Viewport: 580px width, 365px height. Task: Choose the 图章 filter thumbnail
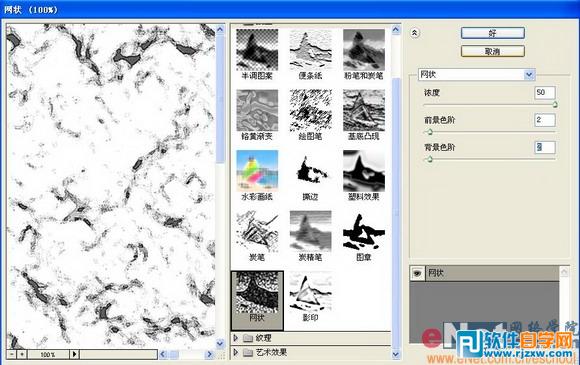pyautogui.click(x=364, y=231)
